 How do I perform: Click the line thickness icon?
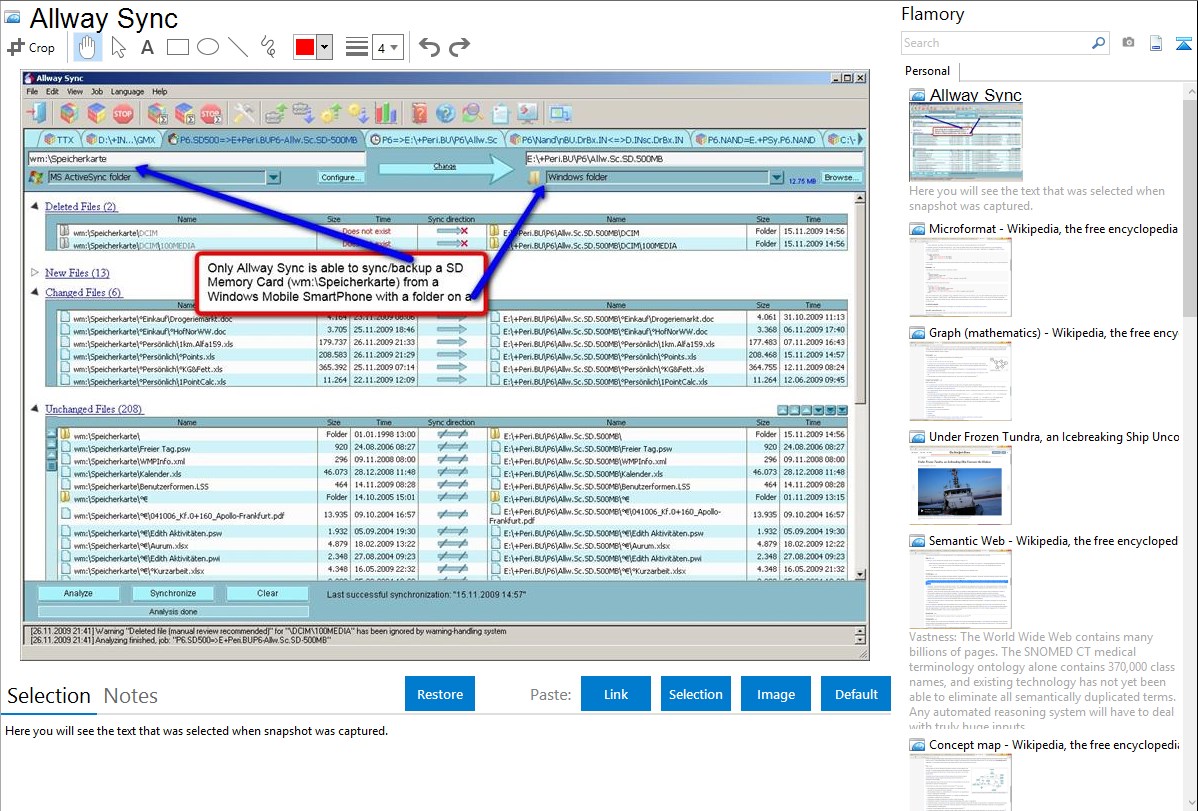point(357,47)
